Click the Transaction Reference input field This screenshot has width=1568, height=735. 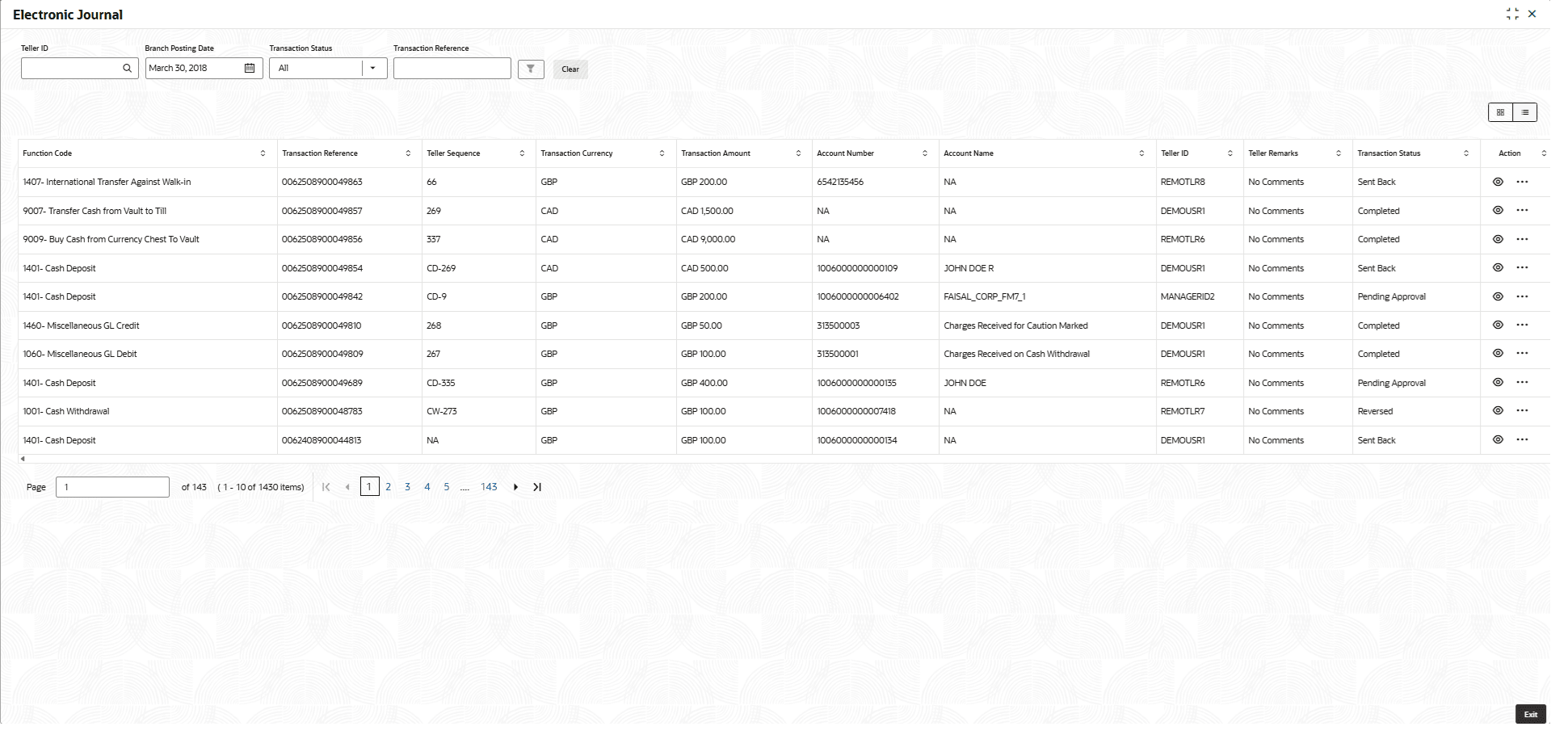[452, 69]
